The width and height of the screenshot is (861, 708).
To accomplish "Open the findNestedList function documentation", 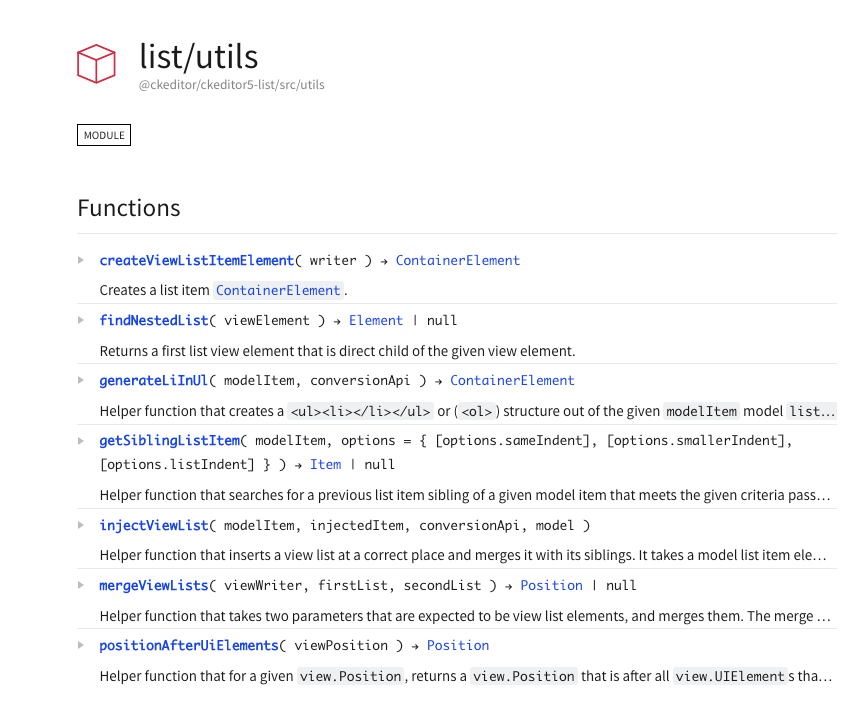I will (154, 320).
